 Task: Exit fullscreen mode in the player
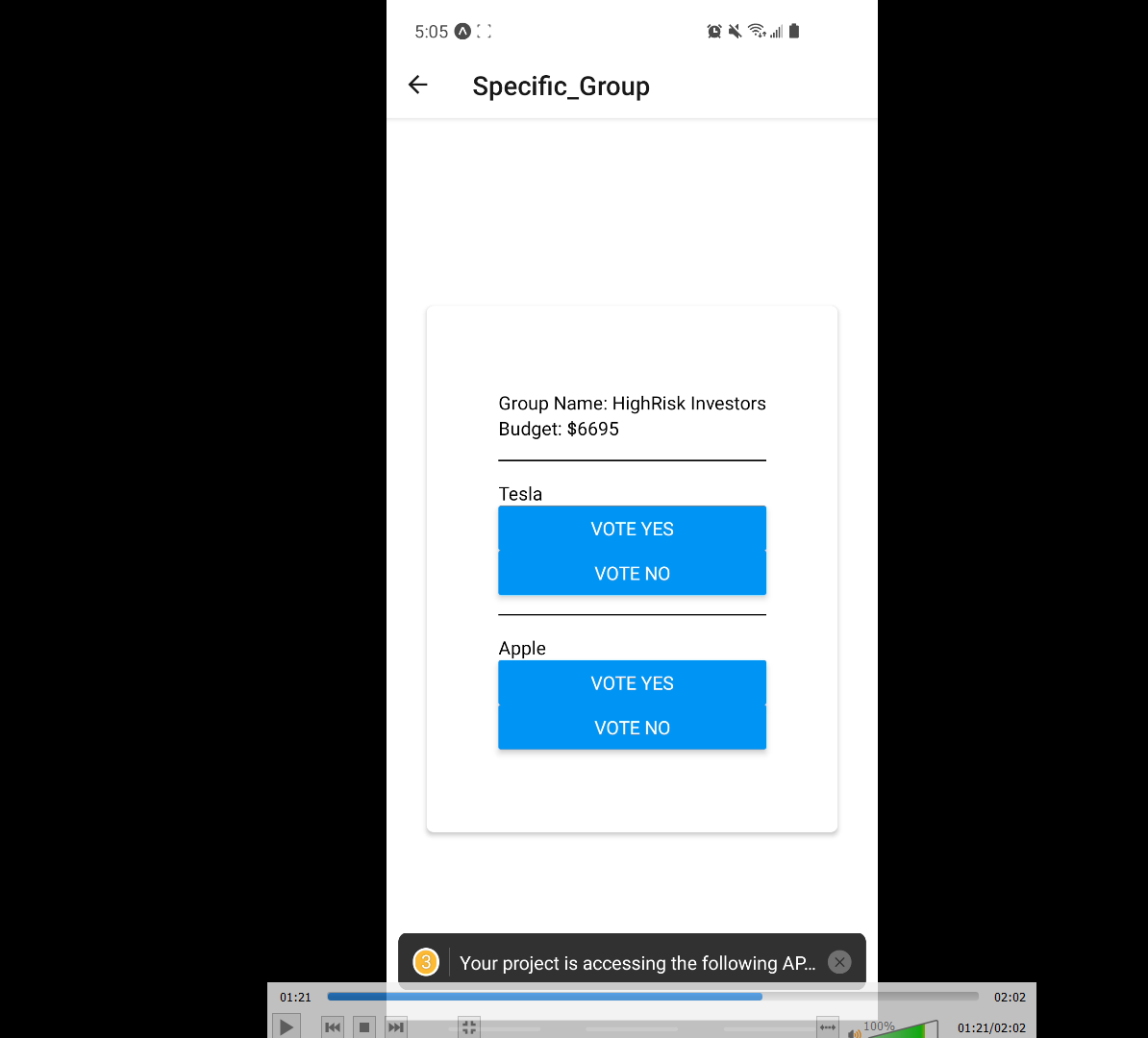[x=468, y=1027]
